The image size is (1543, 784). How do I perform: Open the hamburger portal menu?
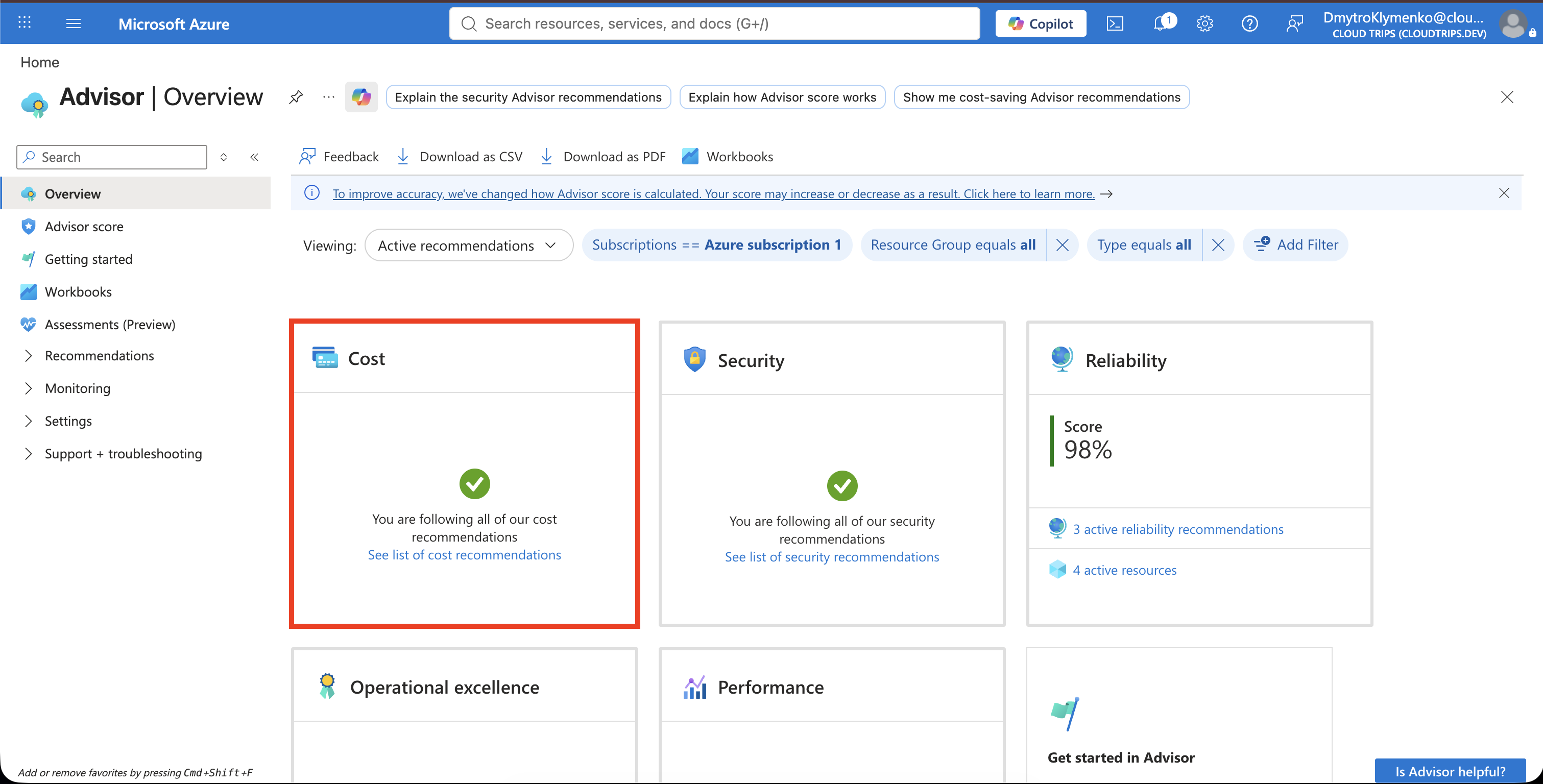click(x=73, y=23)
